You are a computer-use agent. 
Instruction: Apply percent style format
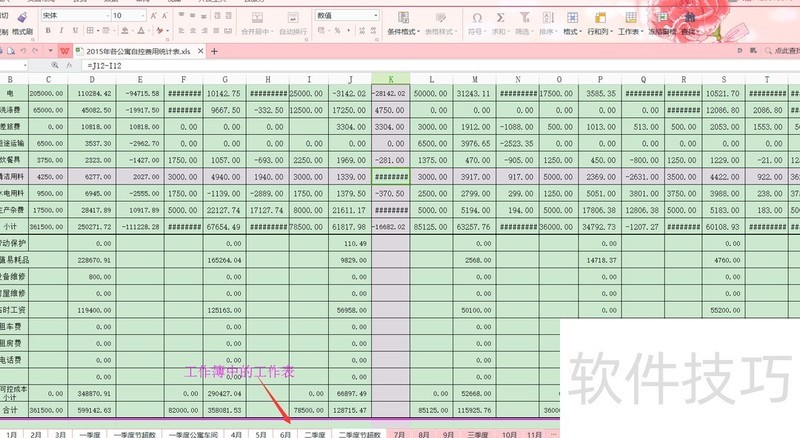pos(337,31)
